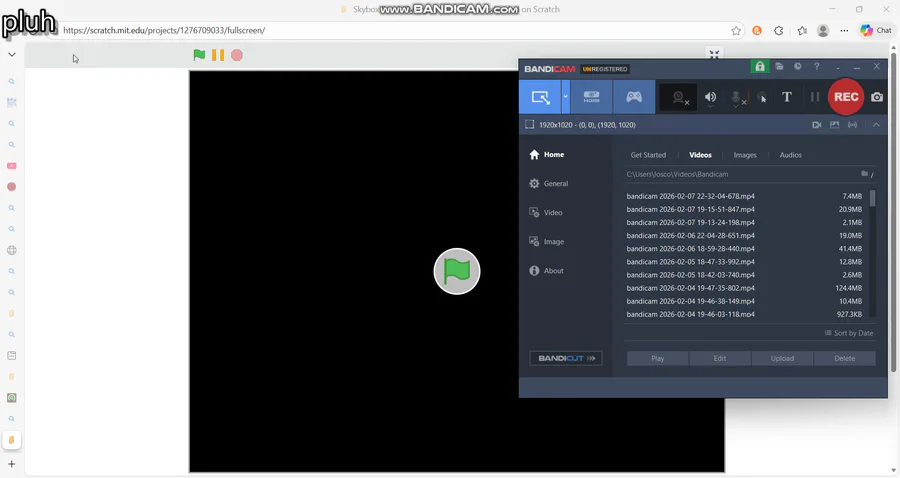This screenshot has width=900, height=478.
Task: Click rectangle area icon beside 1920x1020
Action: pyautogui.click(x=529, y=125)
